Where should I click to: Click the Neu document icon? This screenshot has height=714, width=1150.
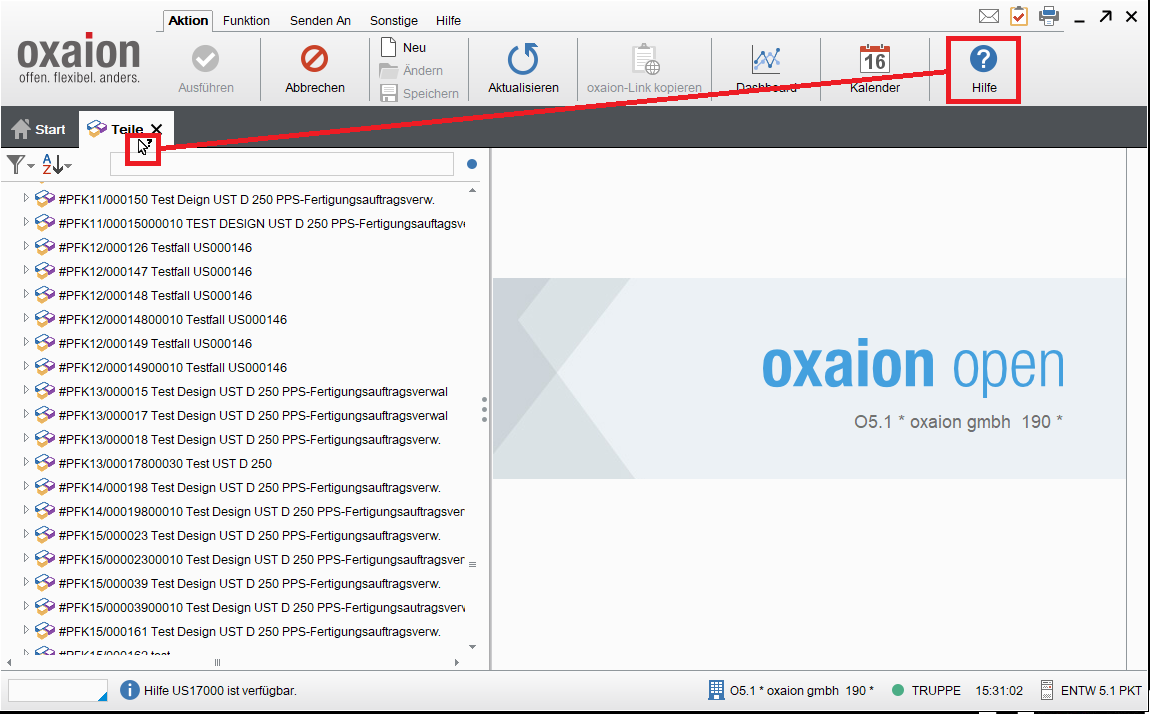pyautogui.click(x=389, y=47)
